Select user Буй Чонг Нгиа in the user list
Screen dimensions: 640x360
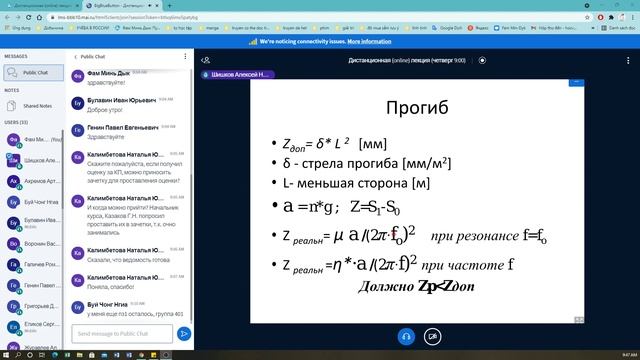(33, 202)
